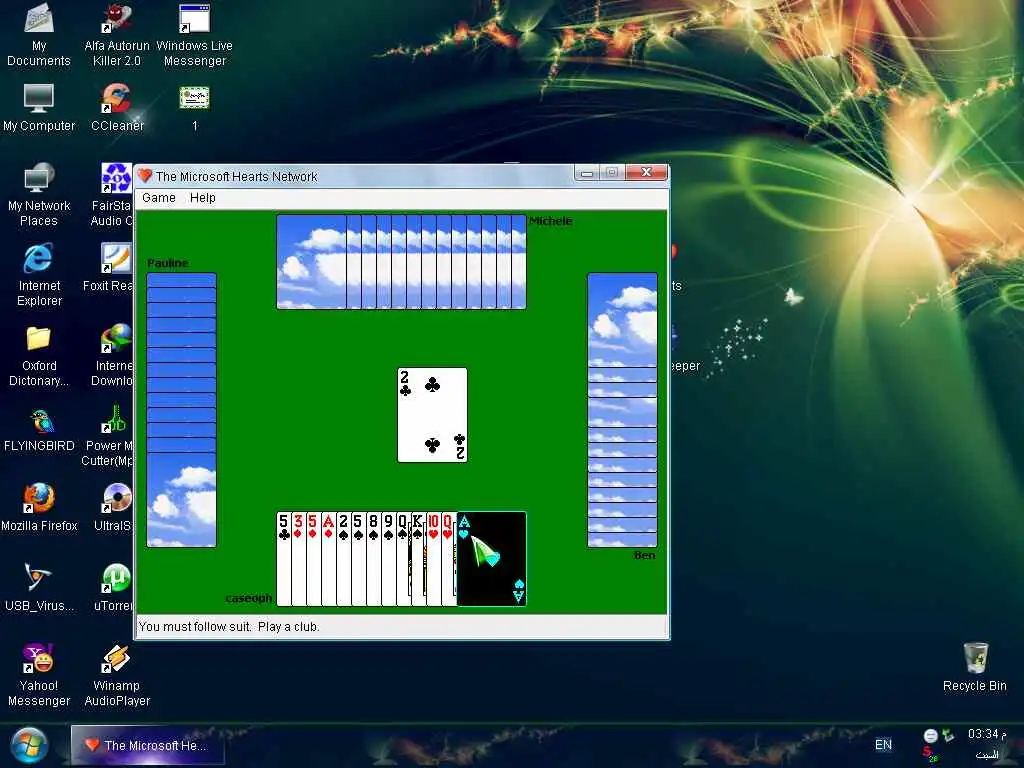The height and width of the screenshot is (768, 1024).
Task: Select the queen of spades card
Action: point(404,559)
